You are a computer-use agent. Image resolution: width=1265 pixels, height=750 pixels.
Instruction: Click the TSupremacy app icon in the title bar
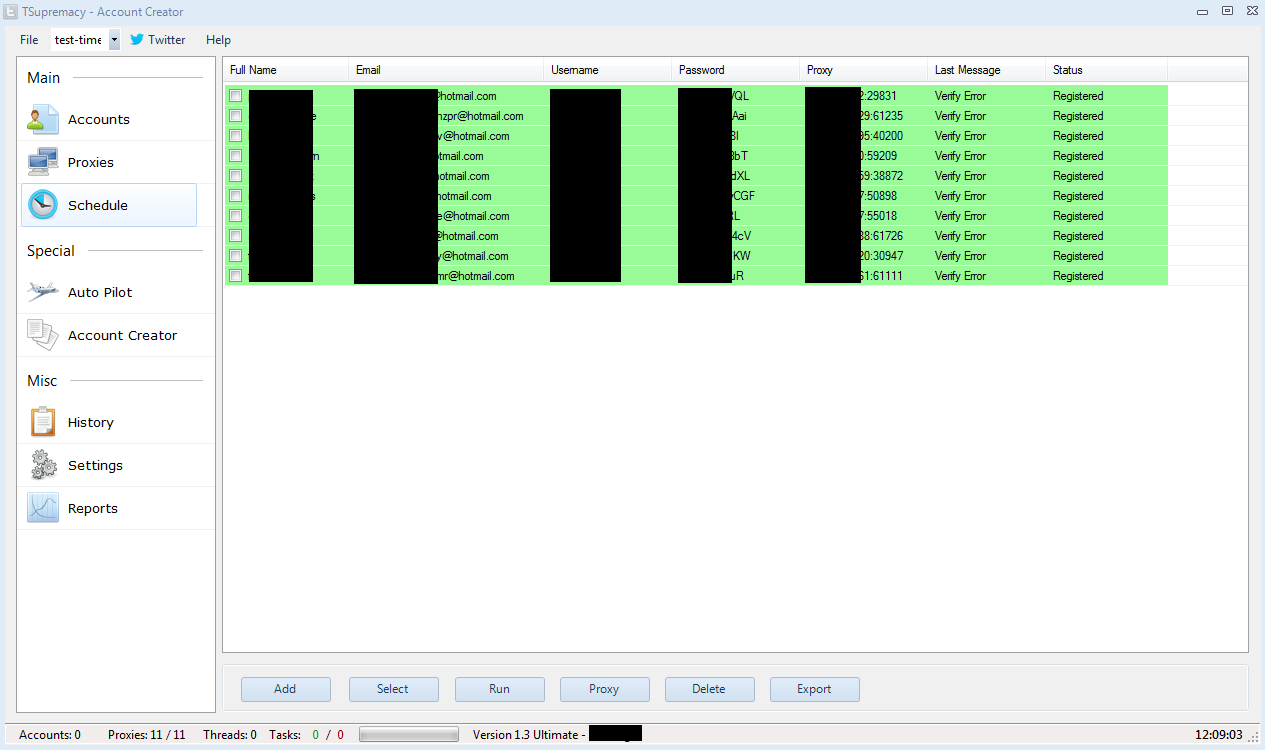(10, 11)
